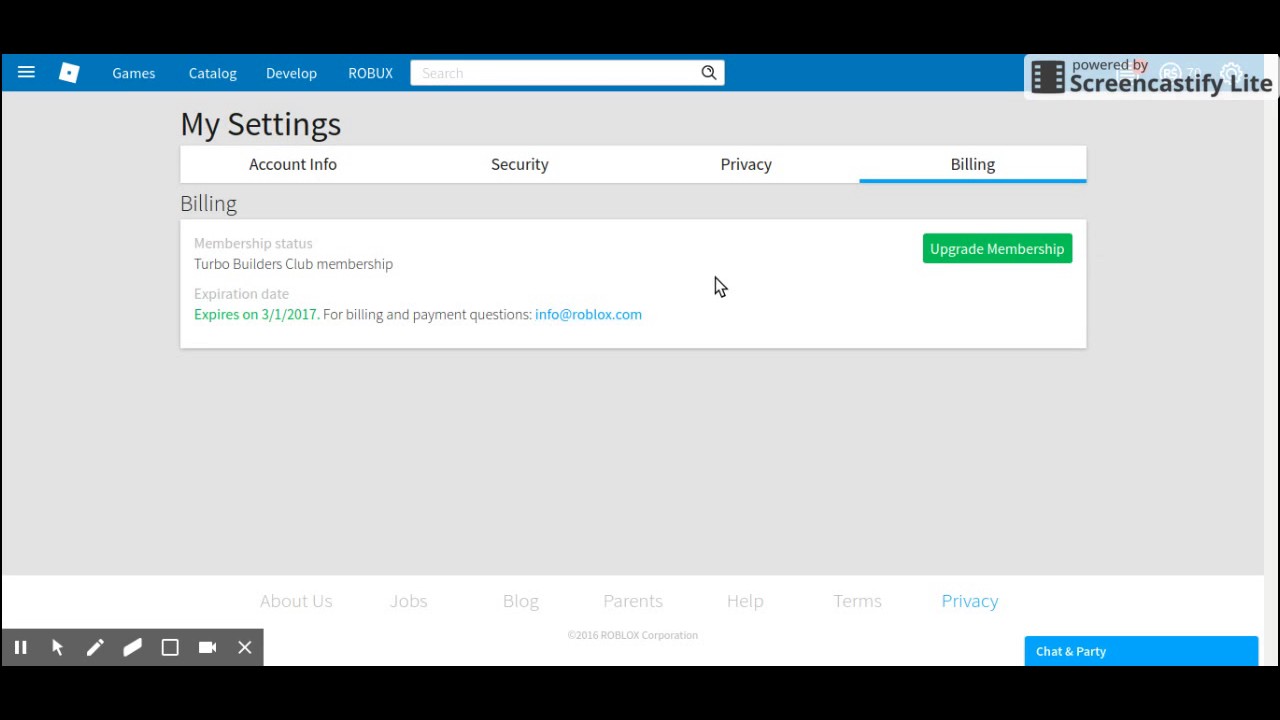The image size is (1280, 720).
Task: Click the search magnifier icon
Action: coord(708,72)
